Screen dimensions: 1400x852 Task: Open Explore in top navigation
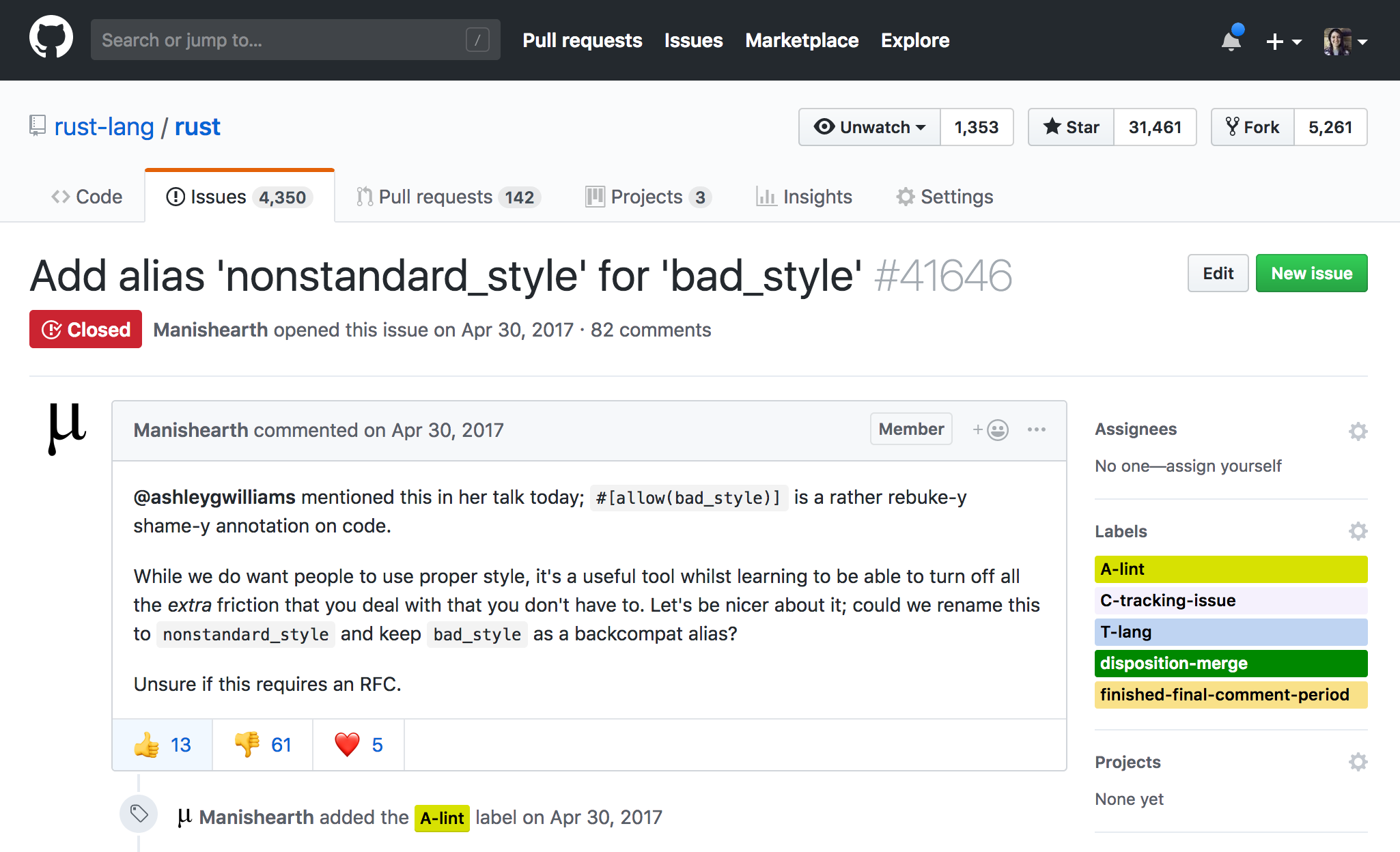pos(915,40)
